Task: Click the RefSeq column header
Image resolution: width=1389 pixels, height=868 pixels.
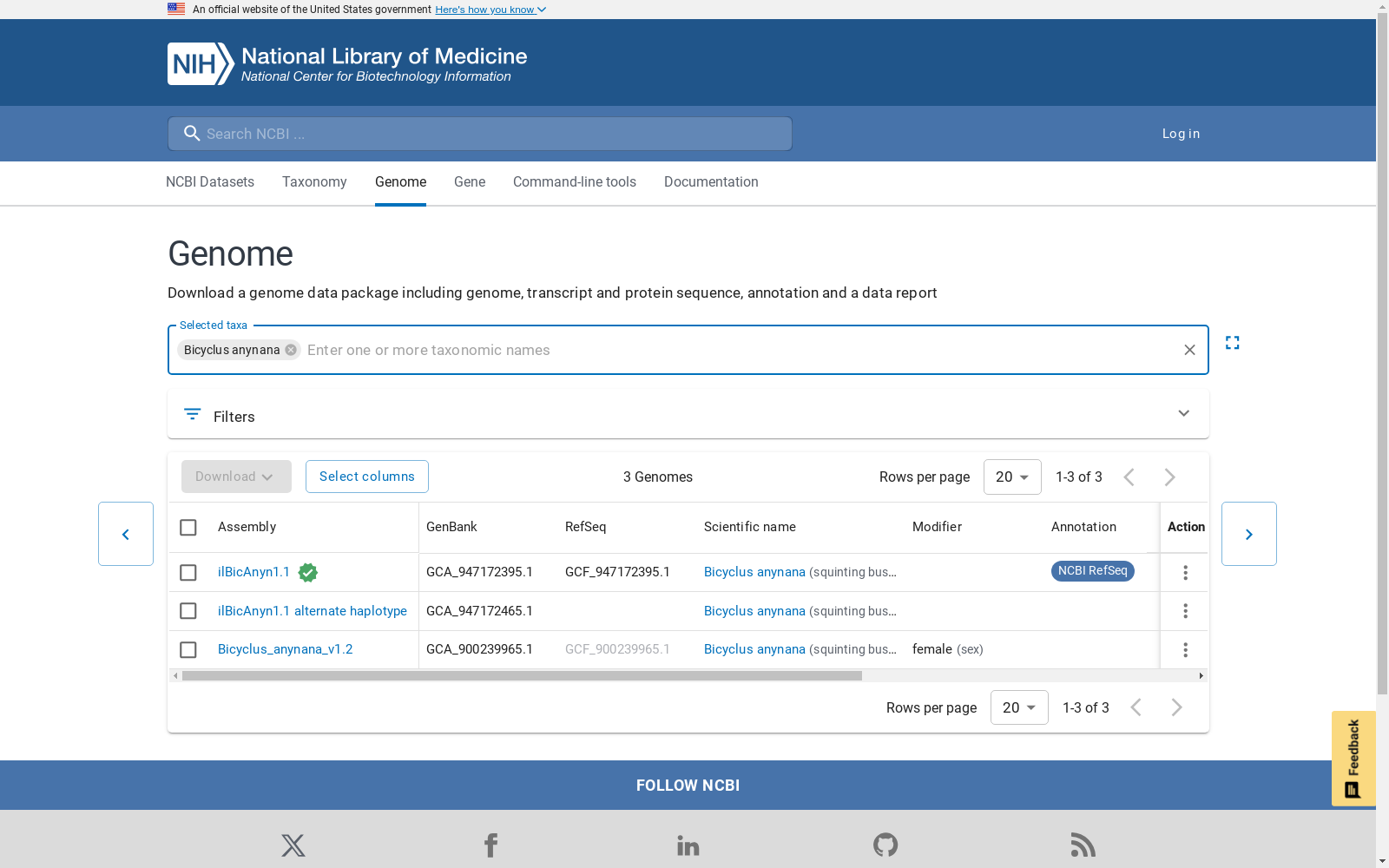Action: point(585,527)
